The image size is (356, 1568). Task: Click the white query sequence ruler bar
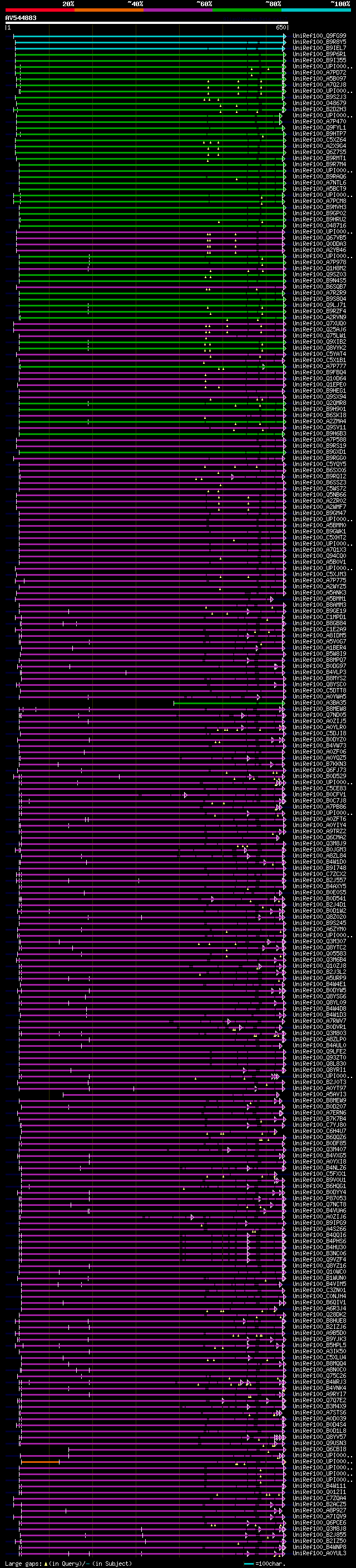[x=147, y=23]
